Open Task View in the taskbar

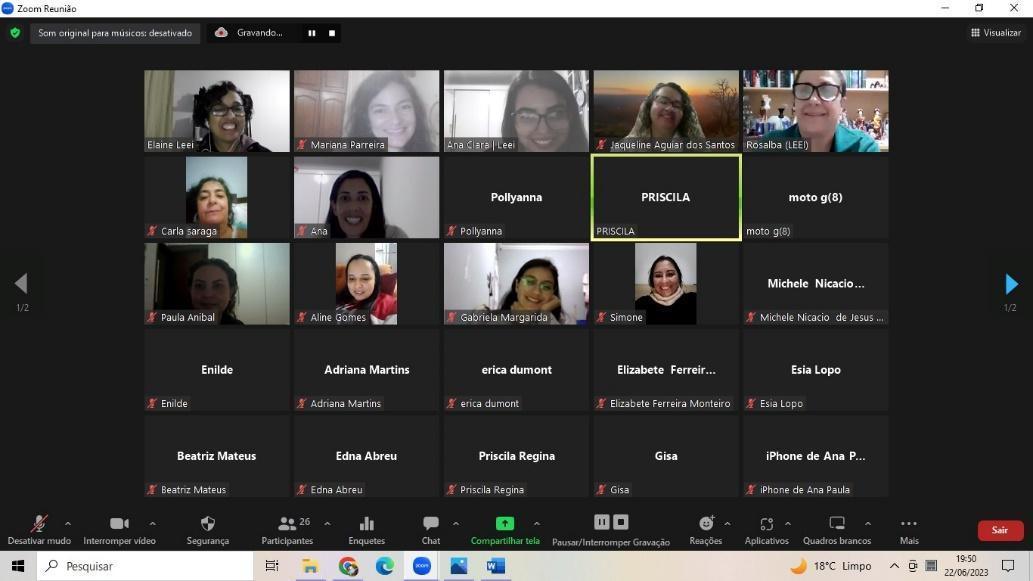coord(271,566)
